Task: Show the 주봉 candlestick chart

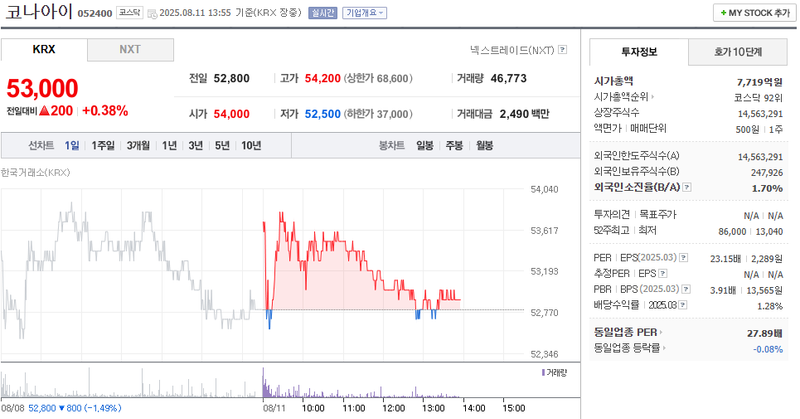Action: (454, 145)
